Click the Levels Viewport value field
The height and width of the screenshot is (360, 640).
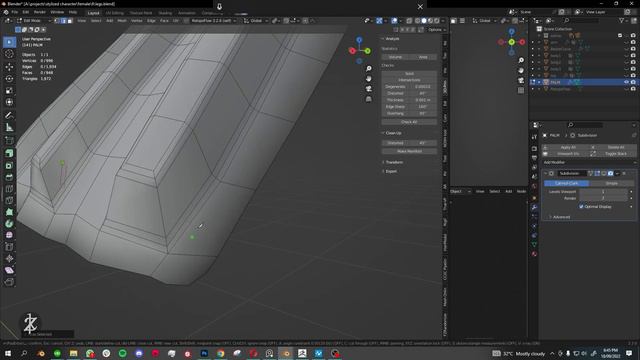[x=603, y=192]
